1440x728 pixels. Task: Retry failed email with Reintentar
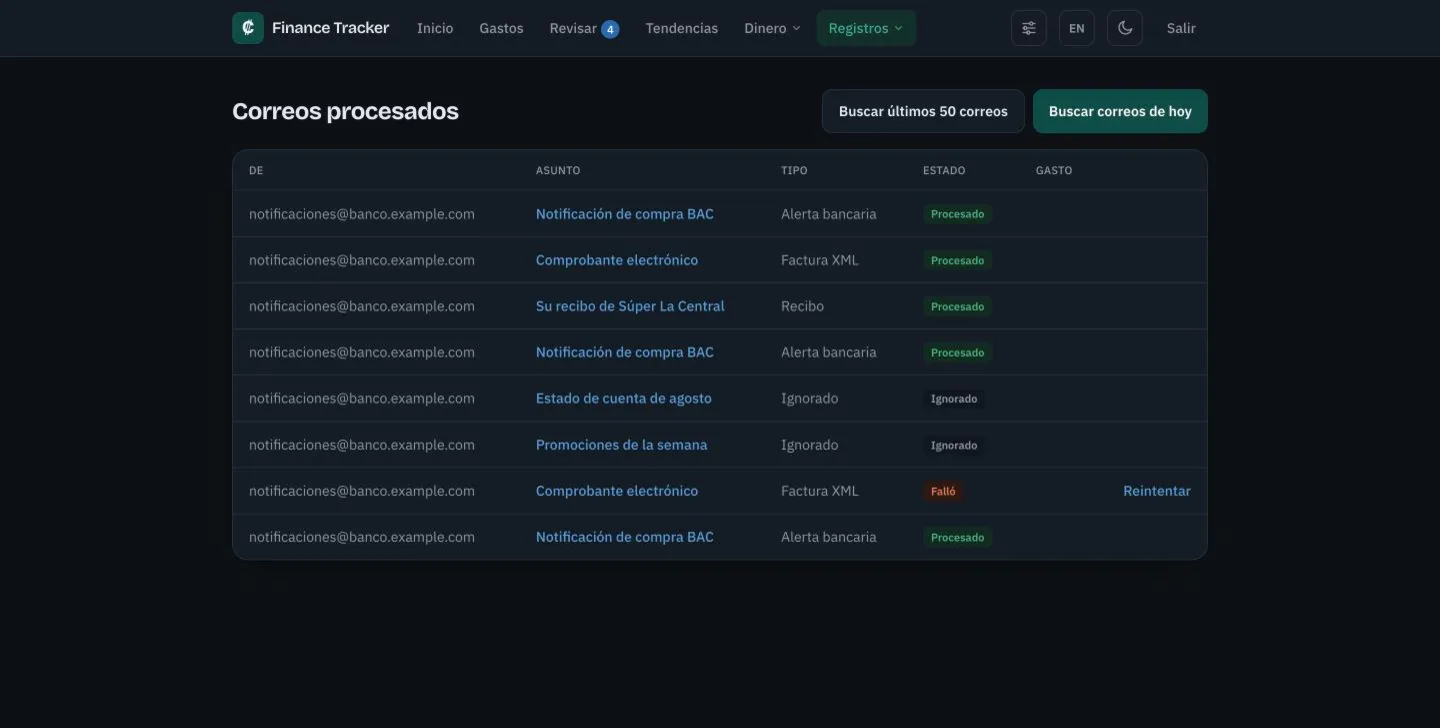(1157, 491)
